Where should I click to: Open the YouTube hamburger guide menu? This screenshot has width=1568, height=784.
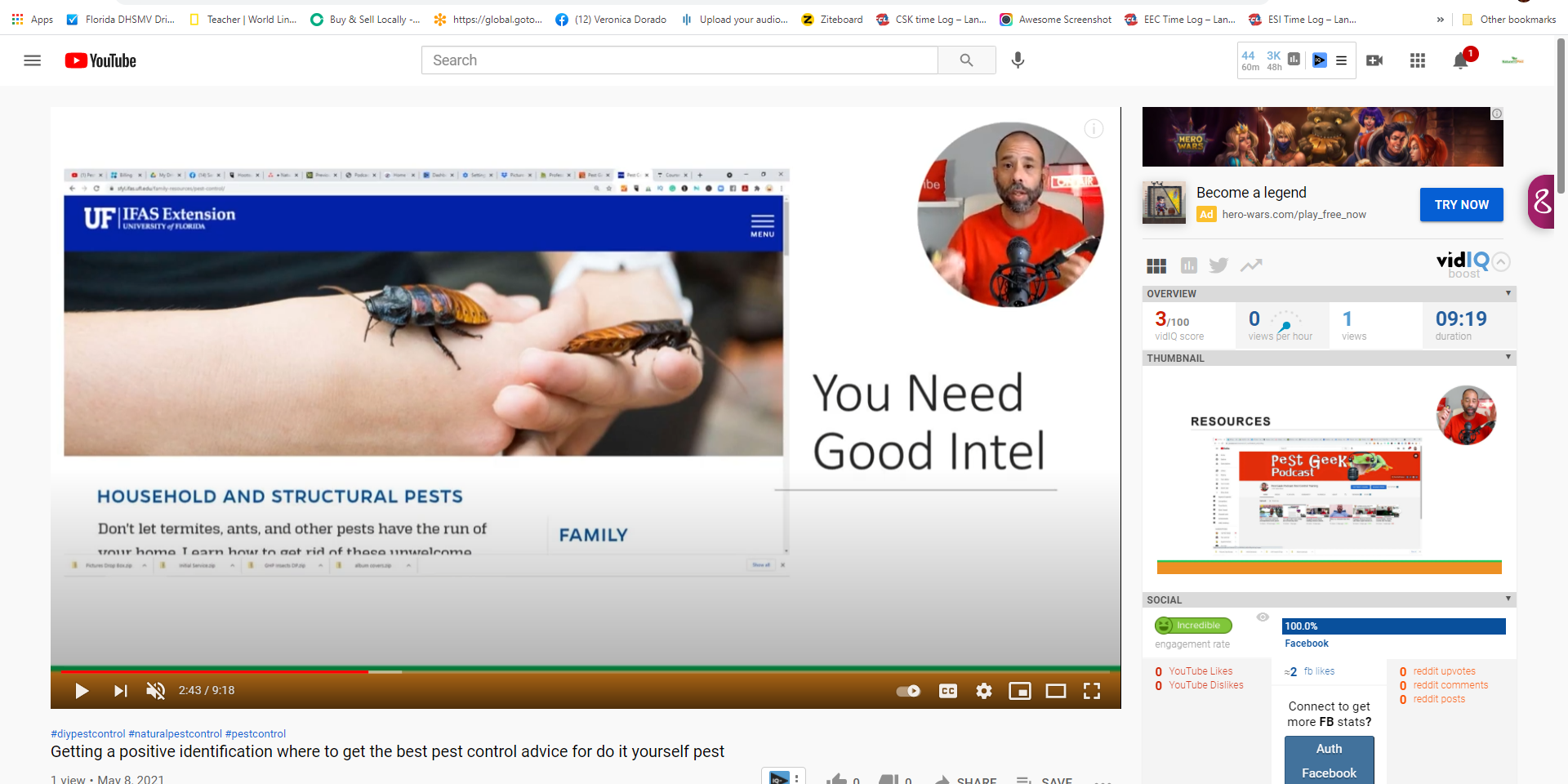(33, 60)
